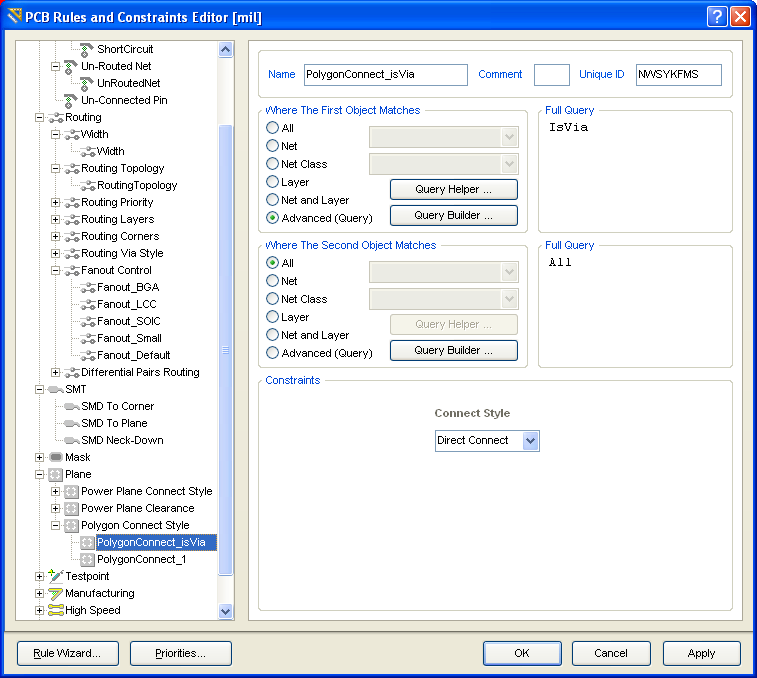The image size is (757, 678).
Task: Expand the Mask category node
Action: tap(40, 457)
